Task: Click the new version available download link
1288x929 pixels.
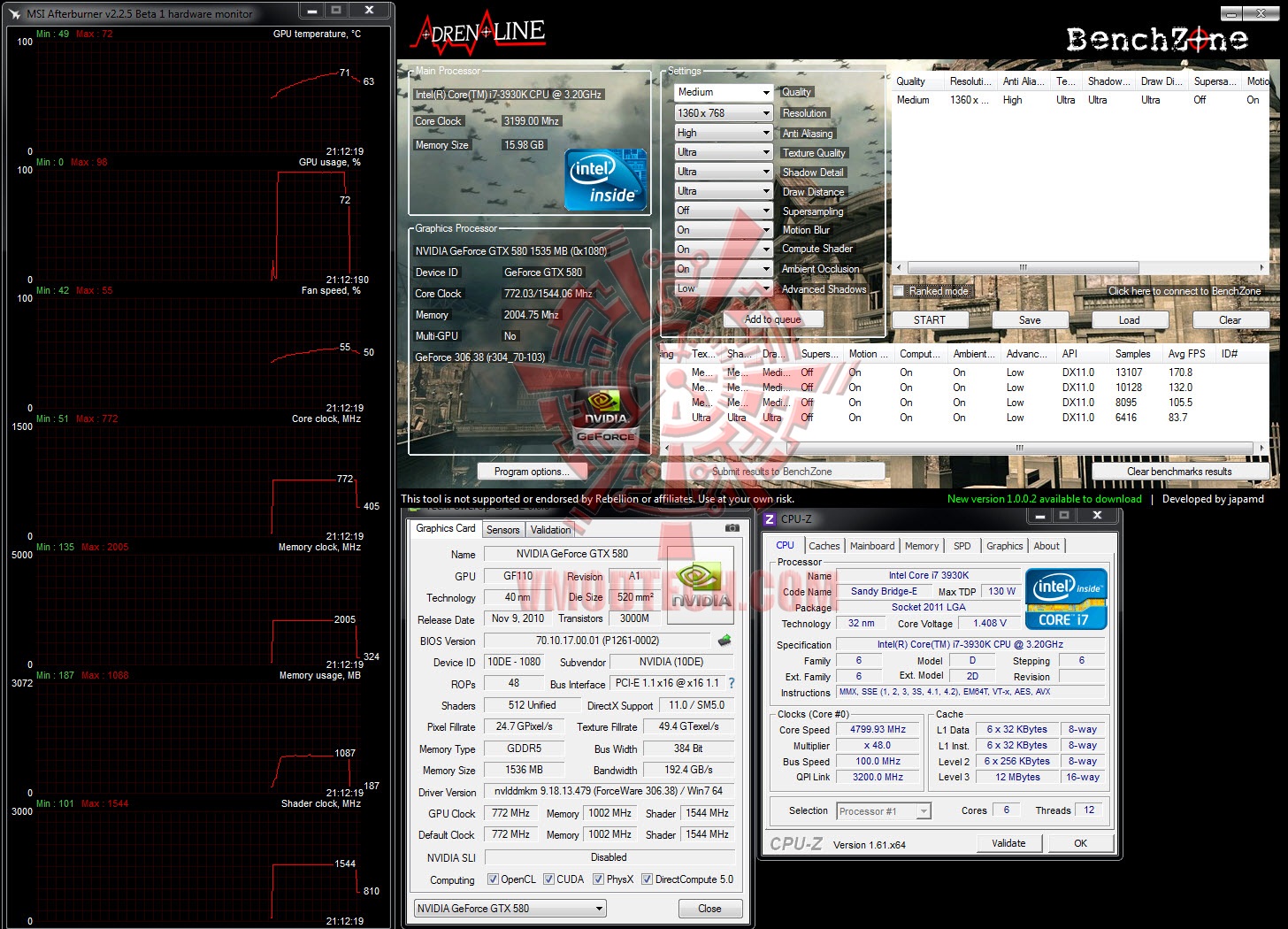Action: click(1044, 499)
